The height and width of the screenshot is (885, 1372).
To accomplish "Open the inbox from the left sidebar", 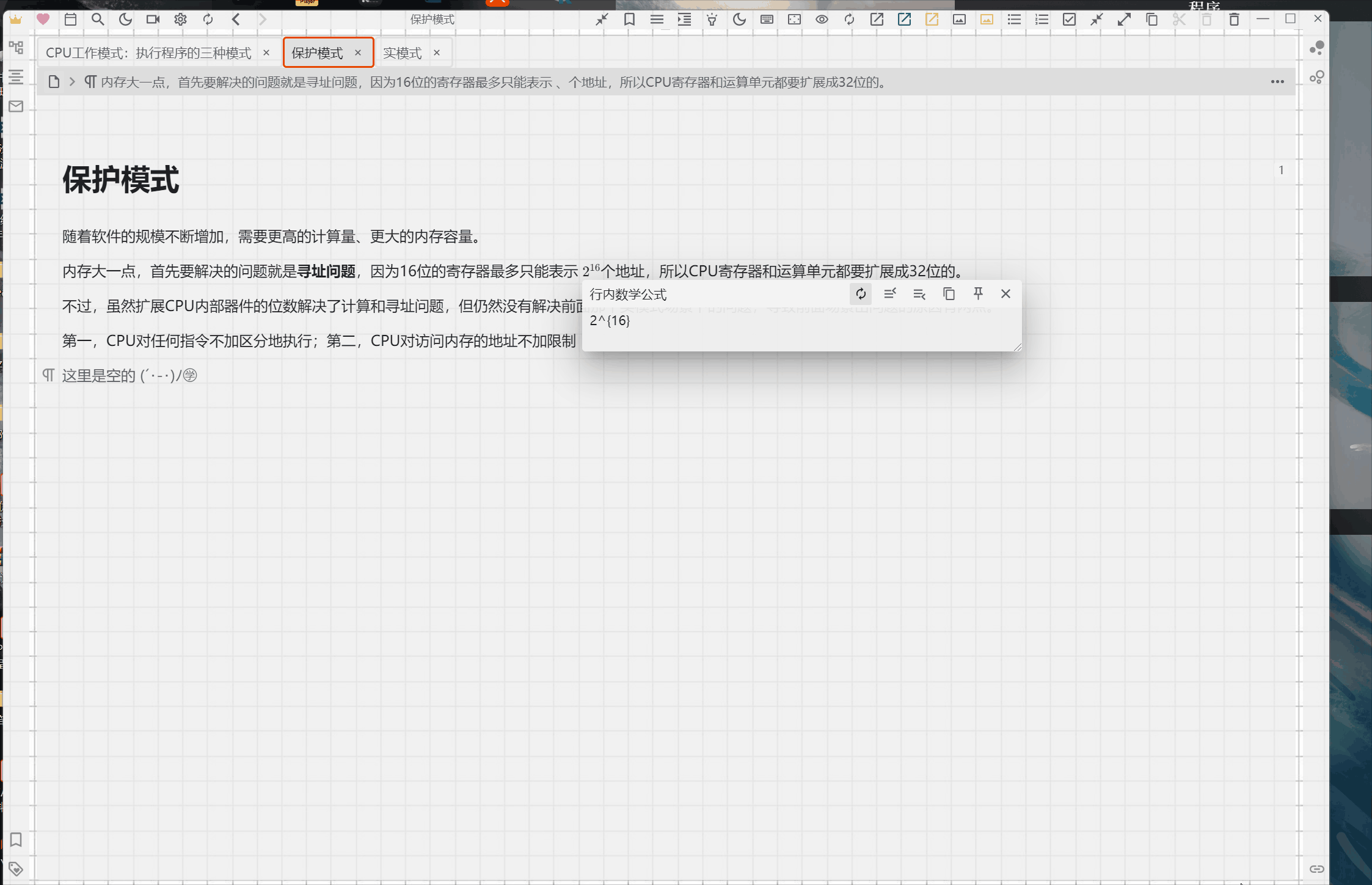I will click(x=16, y=106).
